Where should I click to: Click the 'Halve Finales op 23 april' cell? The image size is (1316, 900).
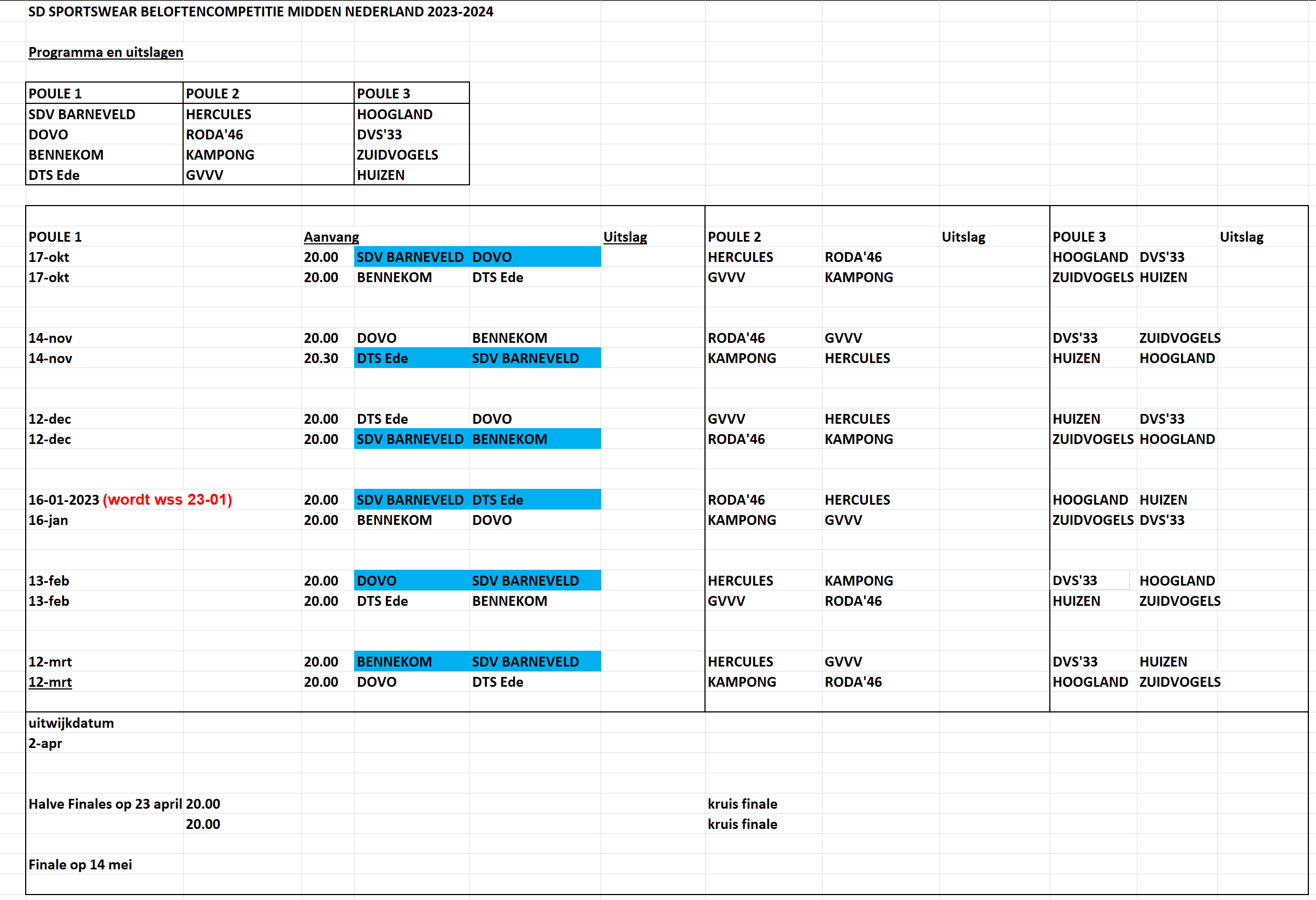[105, 804]
